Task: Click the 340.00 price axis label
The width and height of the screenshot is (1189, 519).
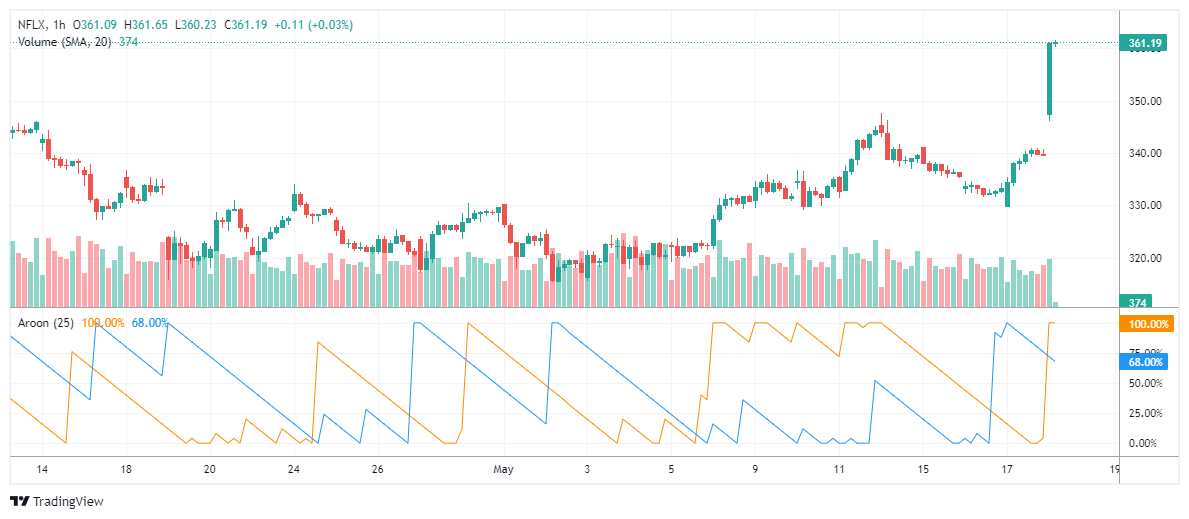Action: [x=1146, y=153]
